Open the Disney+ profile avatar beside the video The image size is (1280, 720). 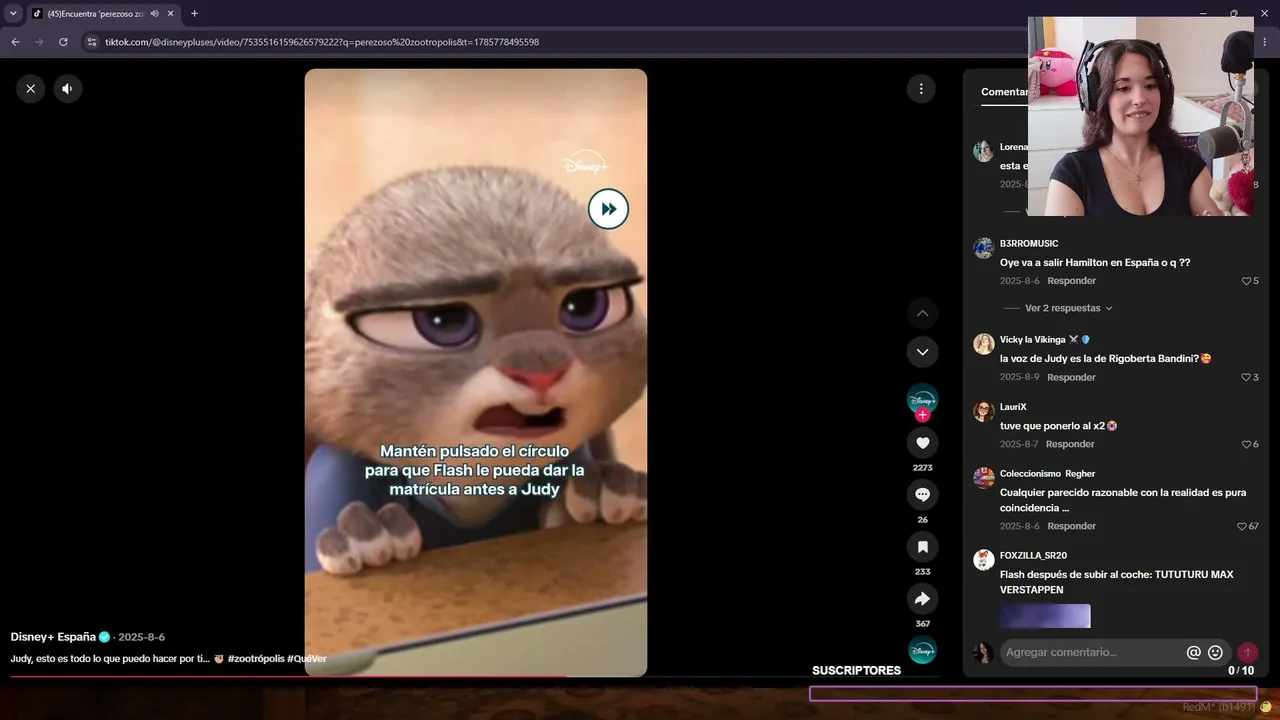point(922,399)
